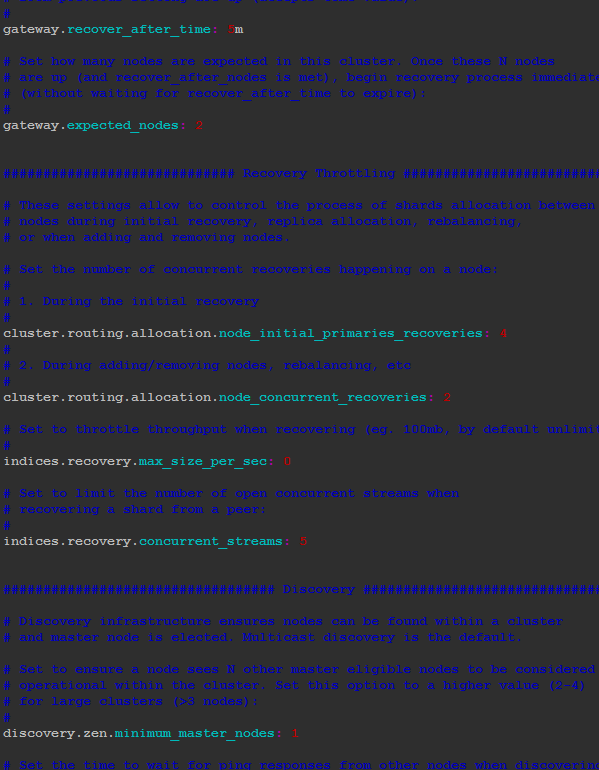Image resolution: width=599 pixels, height=770 pixels.
Task: Click comment 'Set the number of concurrent recoveries'
Action: click(x=175, y=270)
